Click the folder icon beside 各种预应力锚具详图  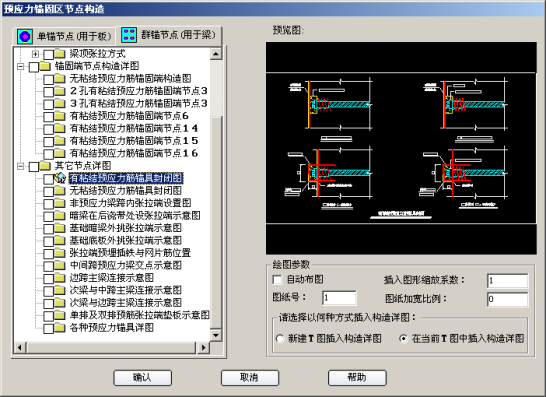tap(60, 327)
